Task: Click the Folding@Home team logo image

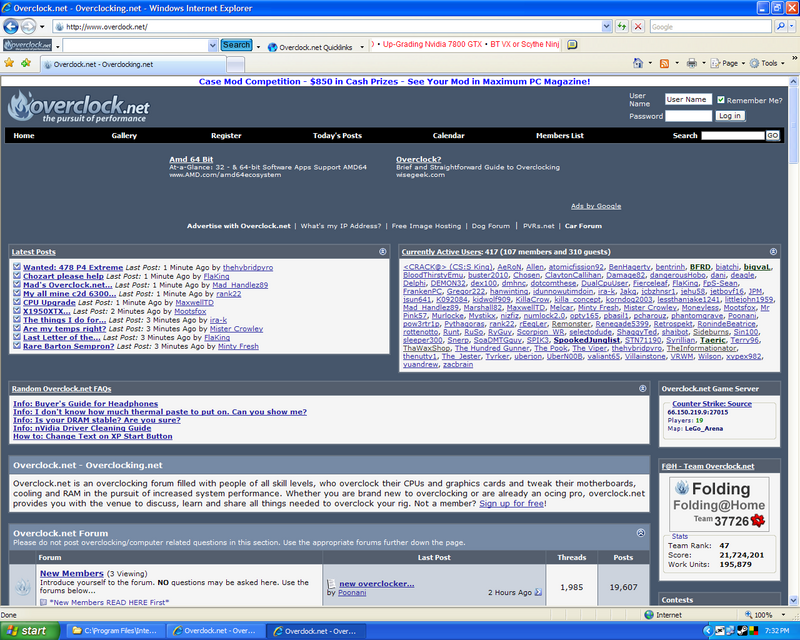Action: coord(719,504)
